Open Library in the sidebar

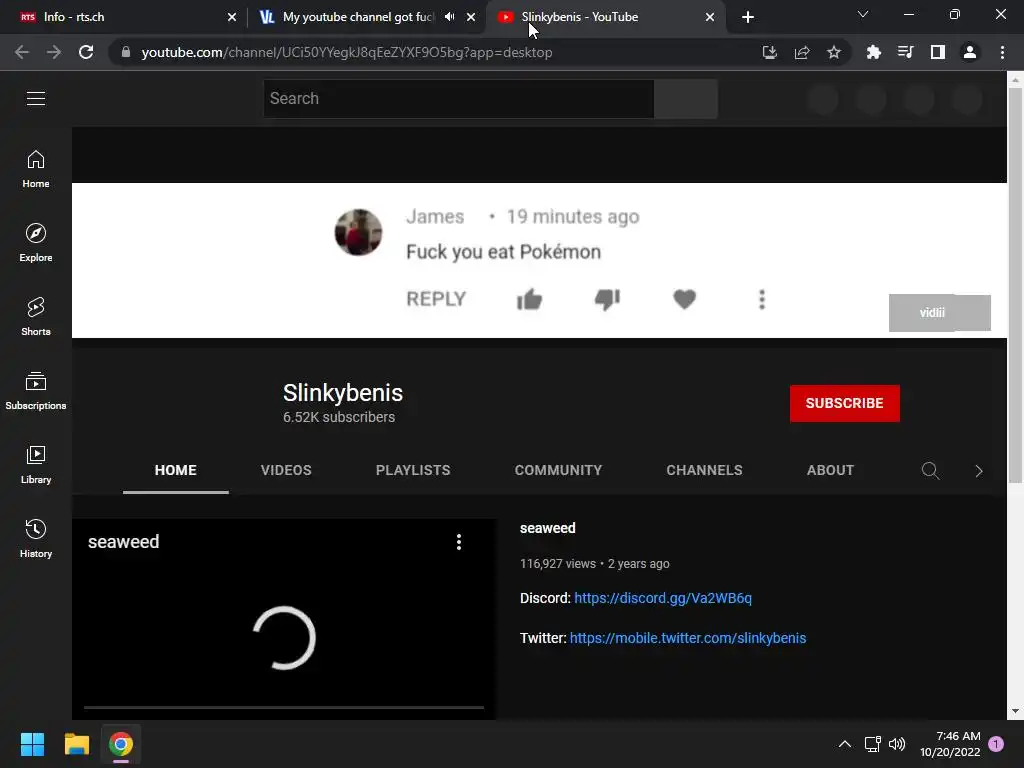(36, 464)
